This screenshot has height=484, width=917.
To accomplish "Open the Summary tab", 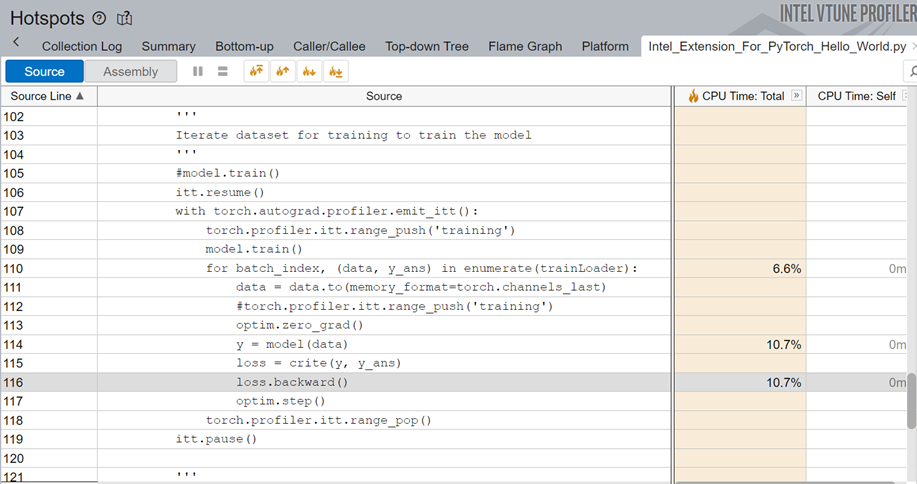I will (x=168, y=46).
